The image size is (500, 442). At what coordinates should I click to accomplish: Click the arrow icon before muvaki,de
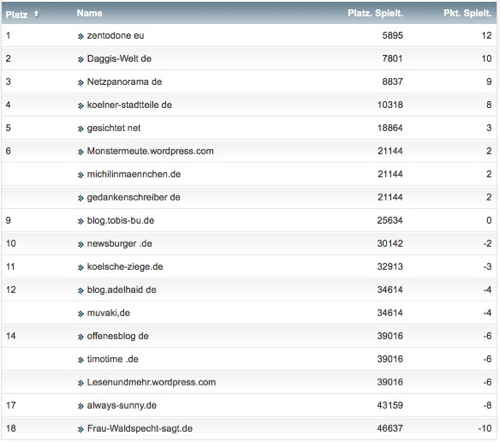pos(80,314)
